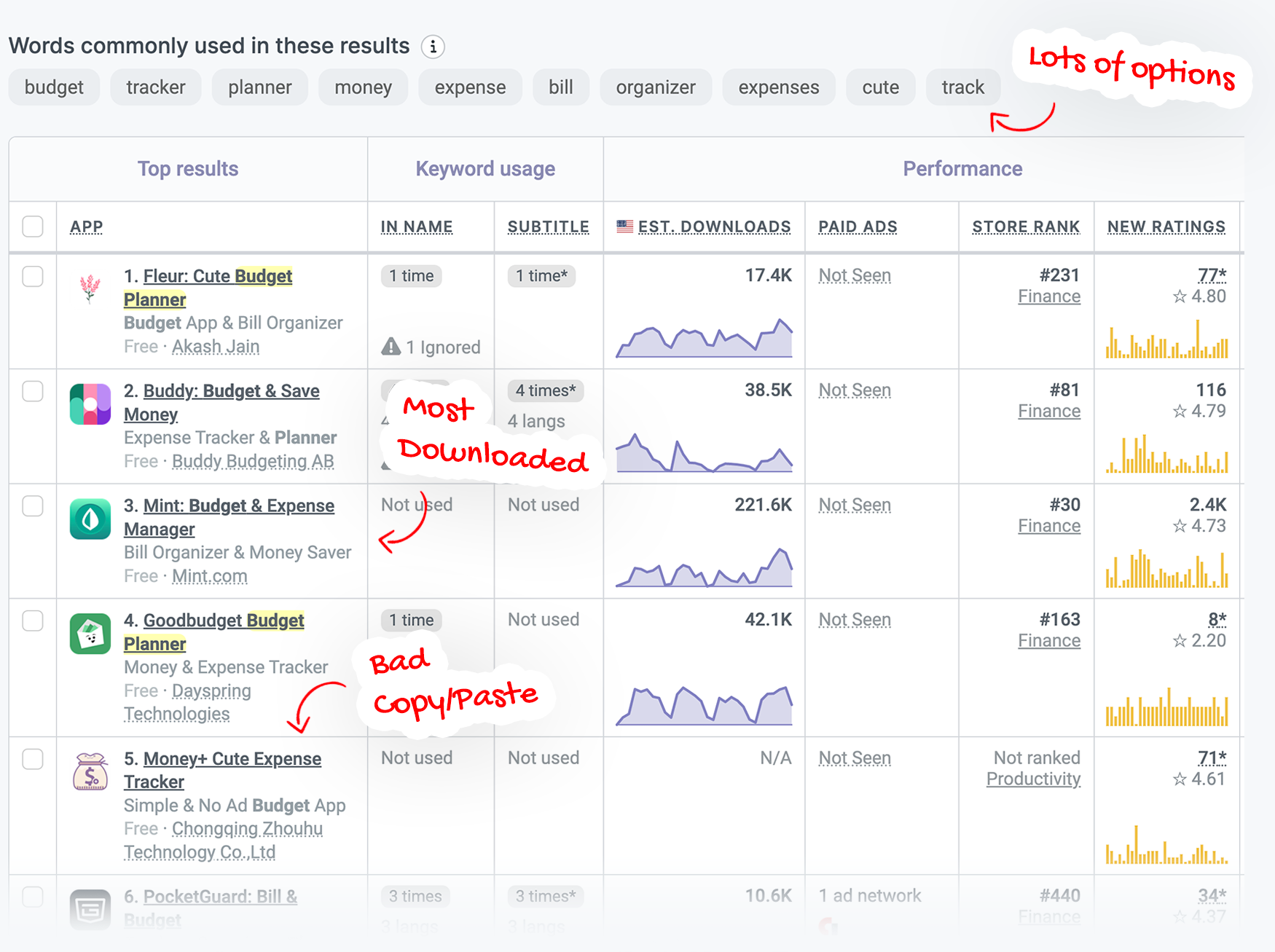
Task: Check the box for Mint: Budget & Expense Manager
Action: pyautogui.click(x=33, y=506)
